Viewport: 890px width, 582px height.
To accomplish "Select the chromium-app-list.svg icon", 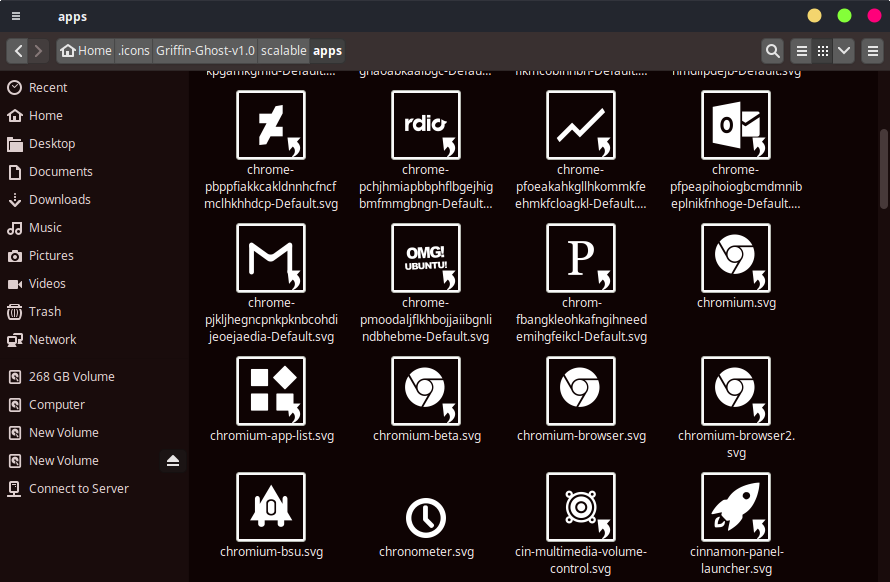I will coord(271,391).
